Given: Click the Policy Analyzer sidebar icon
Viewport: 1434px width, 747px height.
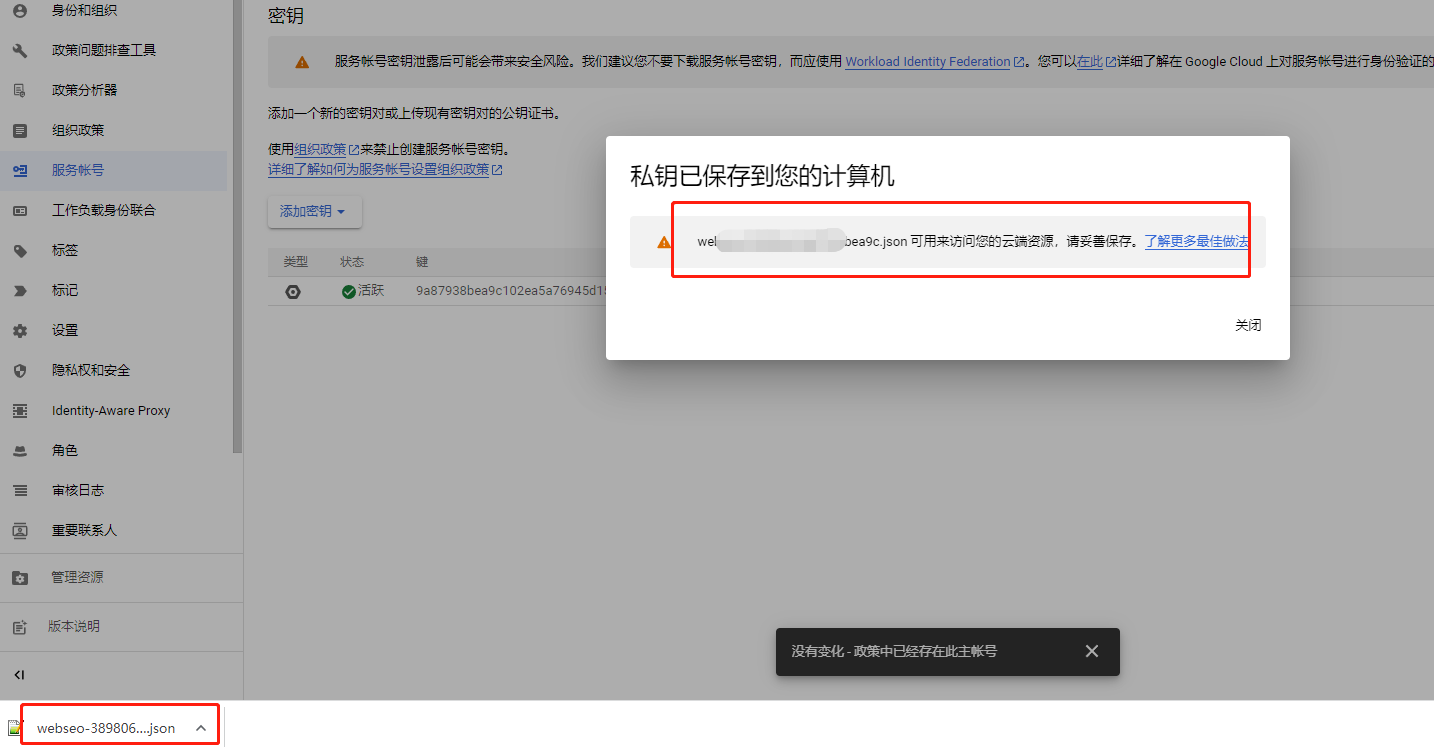Looking at the screenshot, I should 19,91.
